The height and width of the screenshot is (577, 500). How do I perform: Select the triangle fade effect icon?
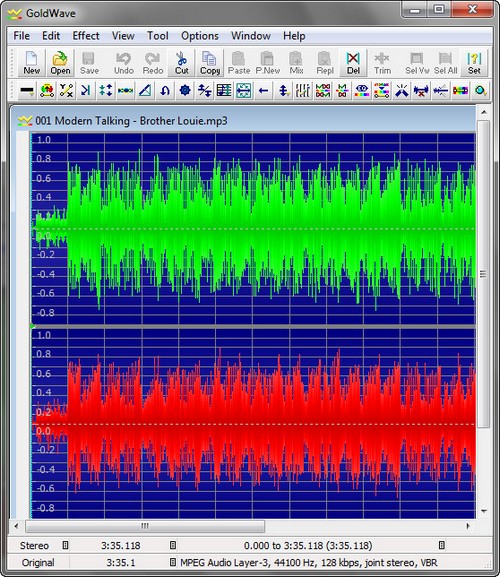tap(145, 90)
